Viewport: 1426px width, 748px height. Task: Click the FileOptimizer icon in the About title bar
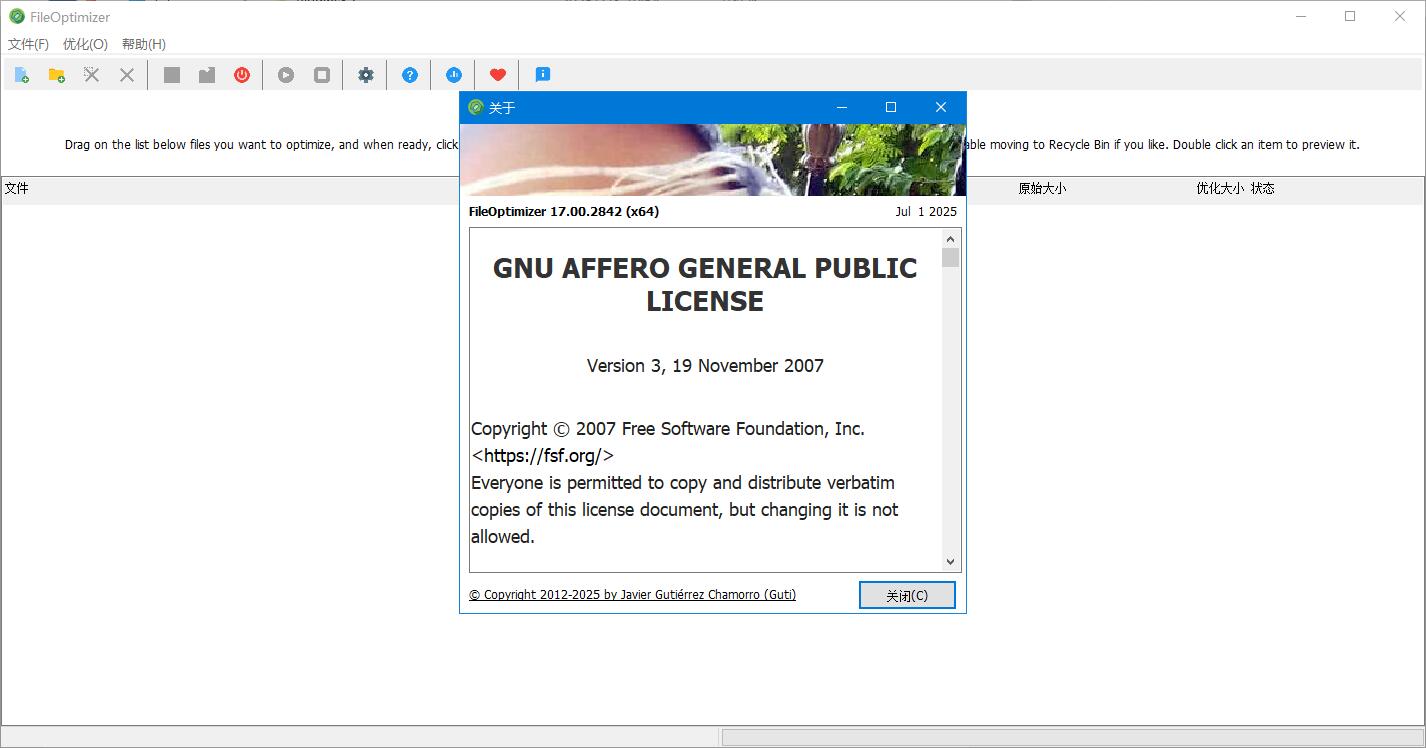(x=476, y=108)
